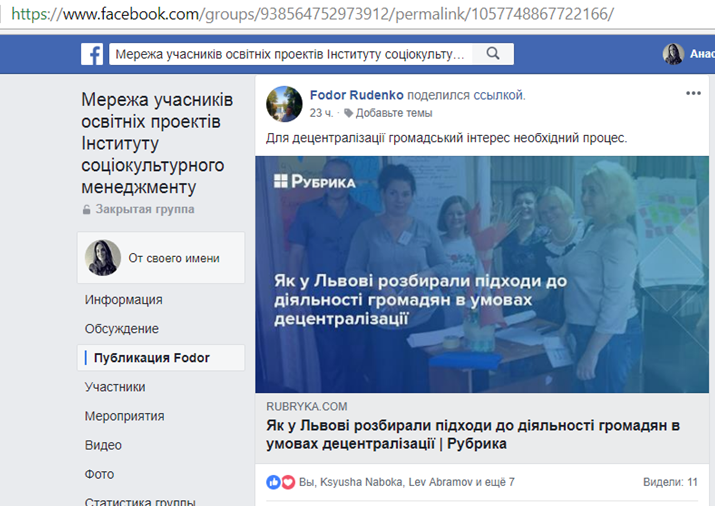Image resolution: width=715 pixels, height=506 pixels.
Task: Click the heart reaction icon under the post
Action: coord(288,482)
